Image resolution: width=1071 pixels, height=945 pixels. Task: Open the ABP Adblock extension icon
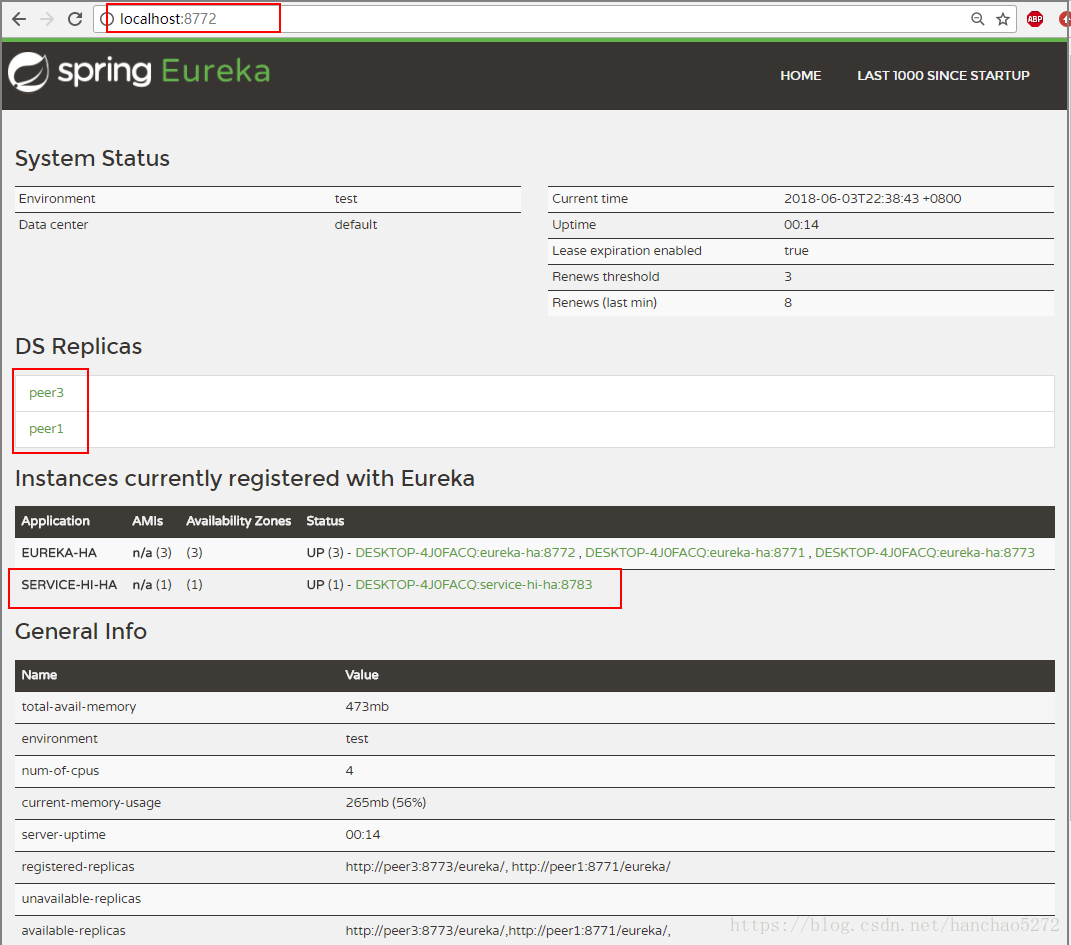1035,19
